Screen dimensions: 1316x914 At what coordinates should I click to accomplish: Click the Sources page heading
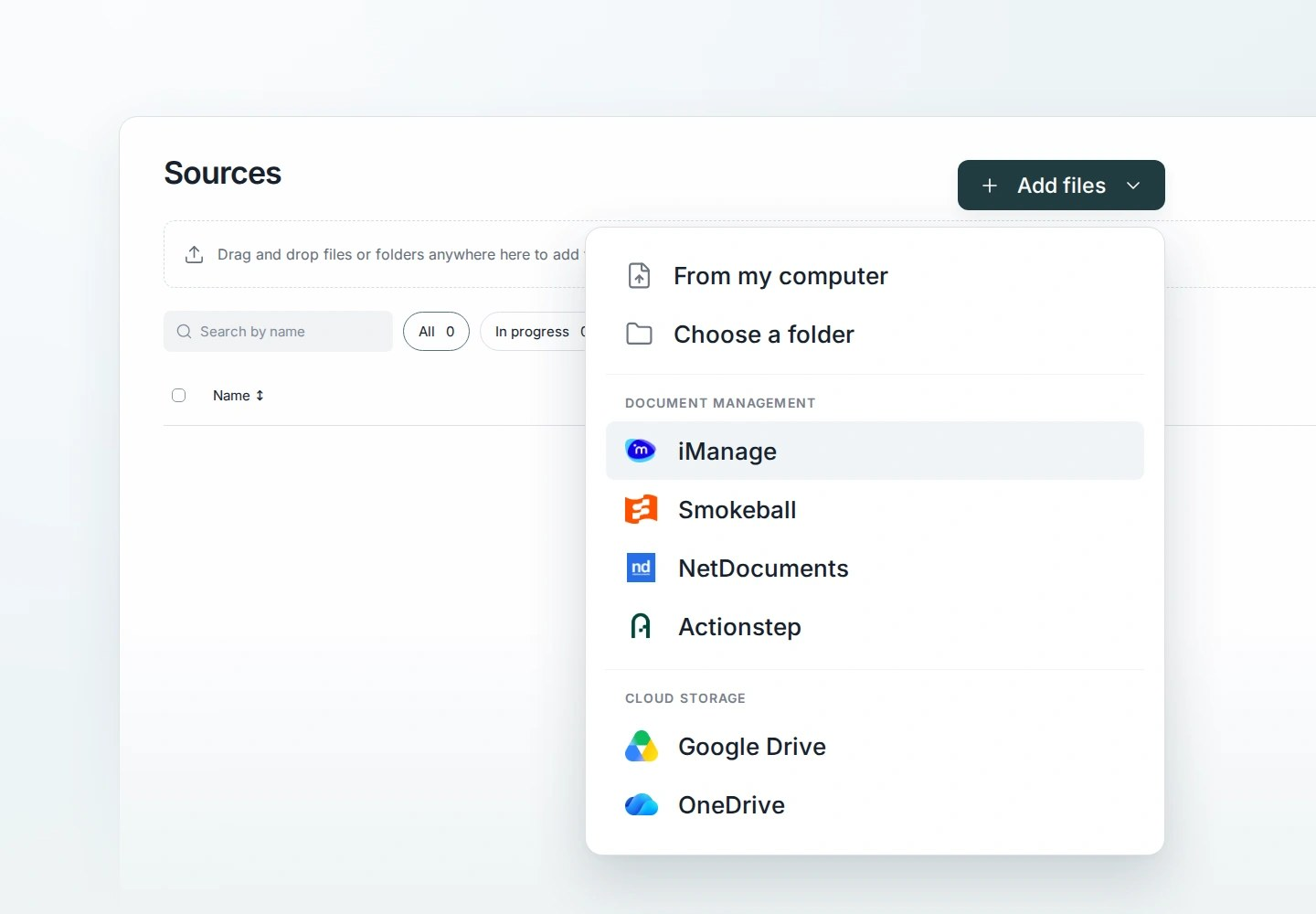222,173
